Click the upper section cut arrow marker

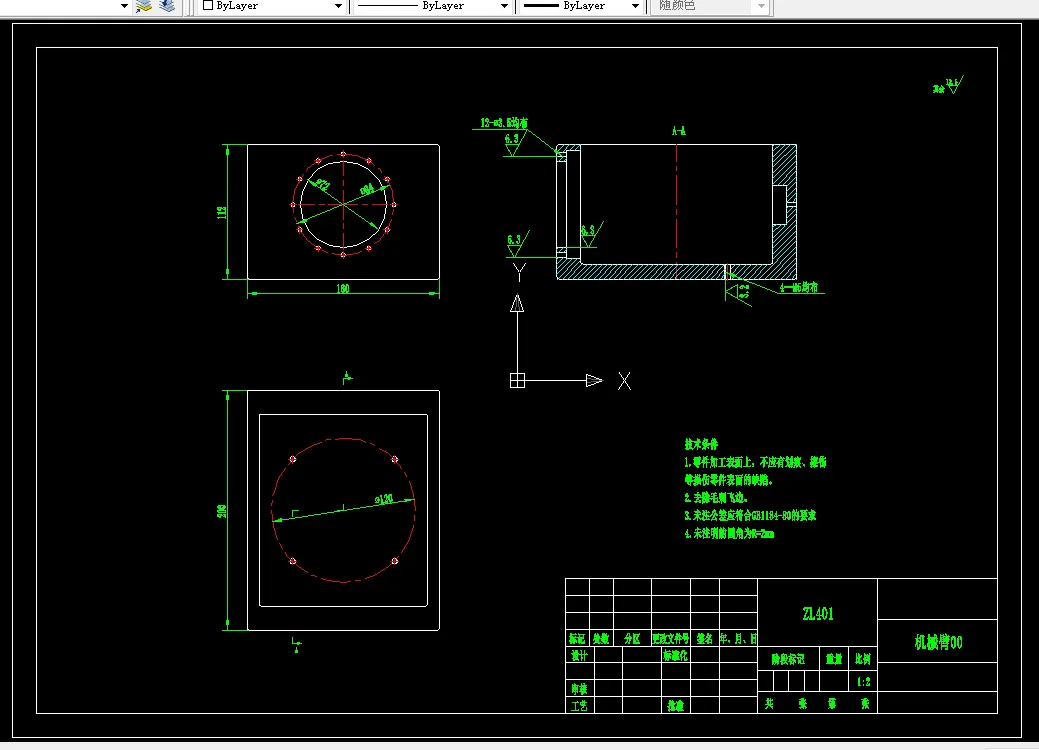pyautogui.click(x=347, y=378)
